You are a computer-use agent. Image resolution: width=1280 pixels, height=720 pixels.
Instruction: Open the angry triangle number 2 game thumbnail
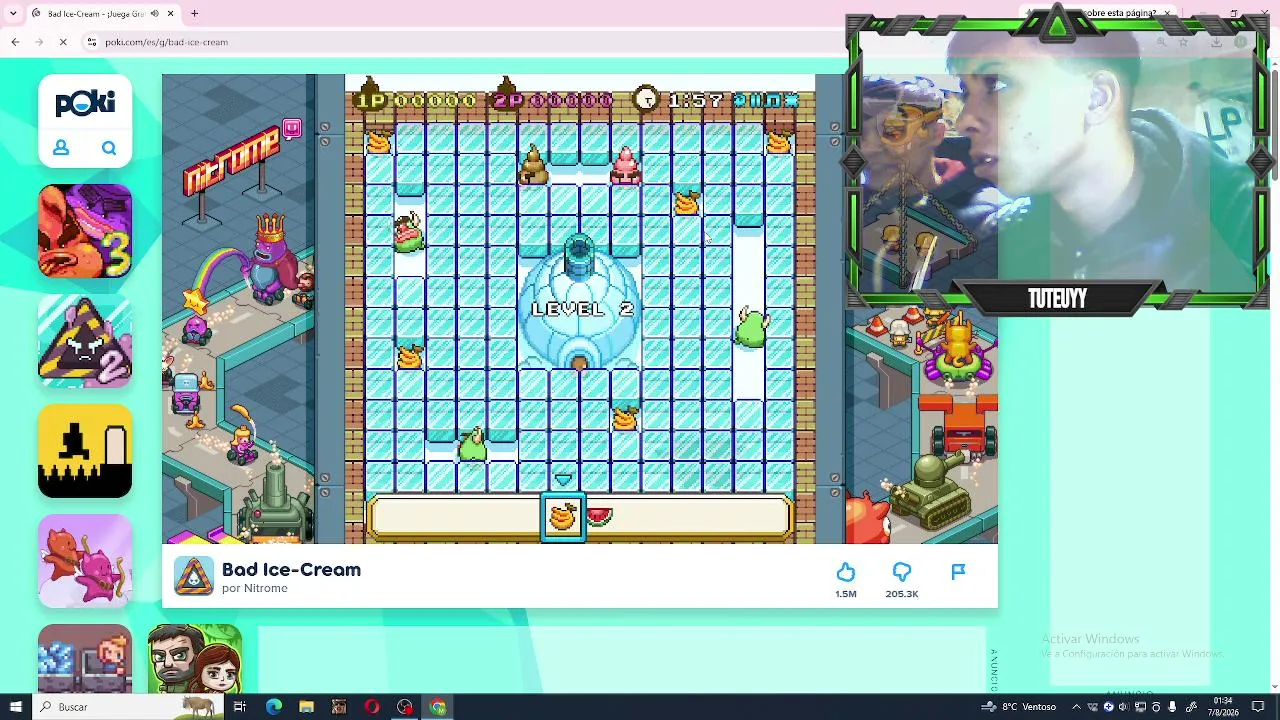pos(85,341)
